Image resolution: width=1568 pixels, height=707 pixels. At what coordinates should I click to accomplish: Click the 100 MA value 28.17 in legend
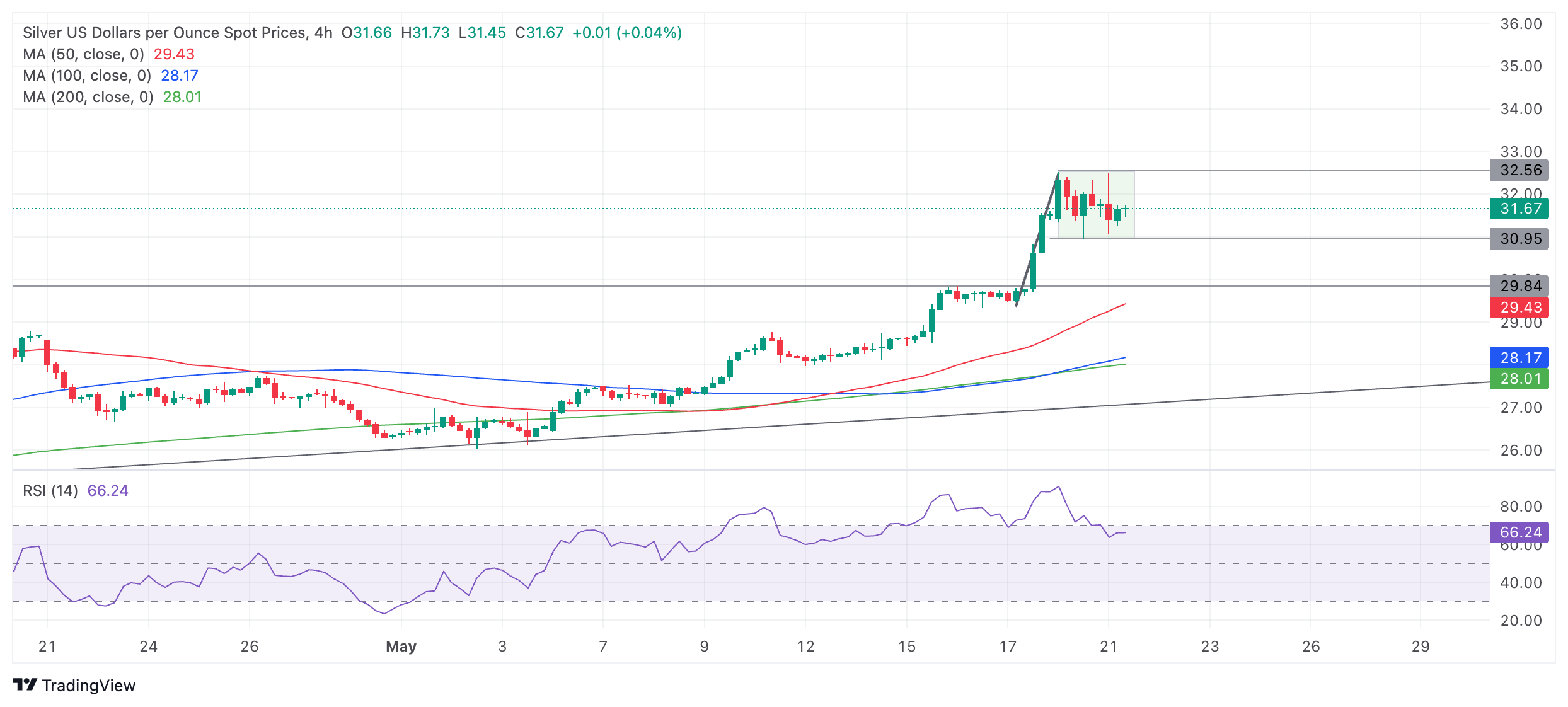[x=180, y=76]
